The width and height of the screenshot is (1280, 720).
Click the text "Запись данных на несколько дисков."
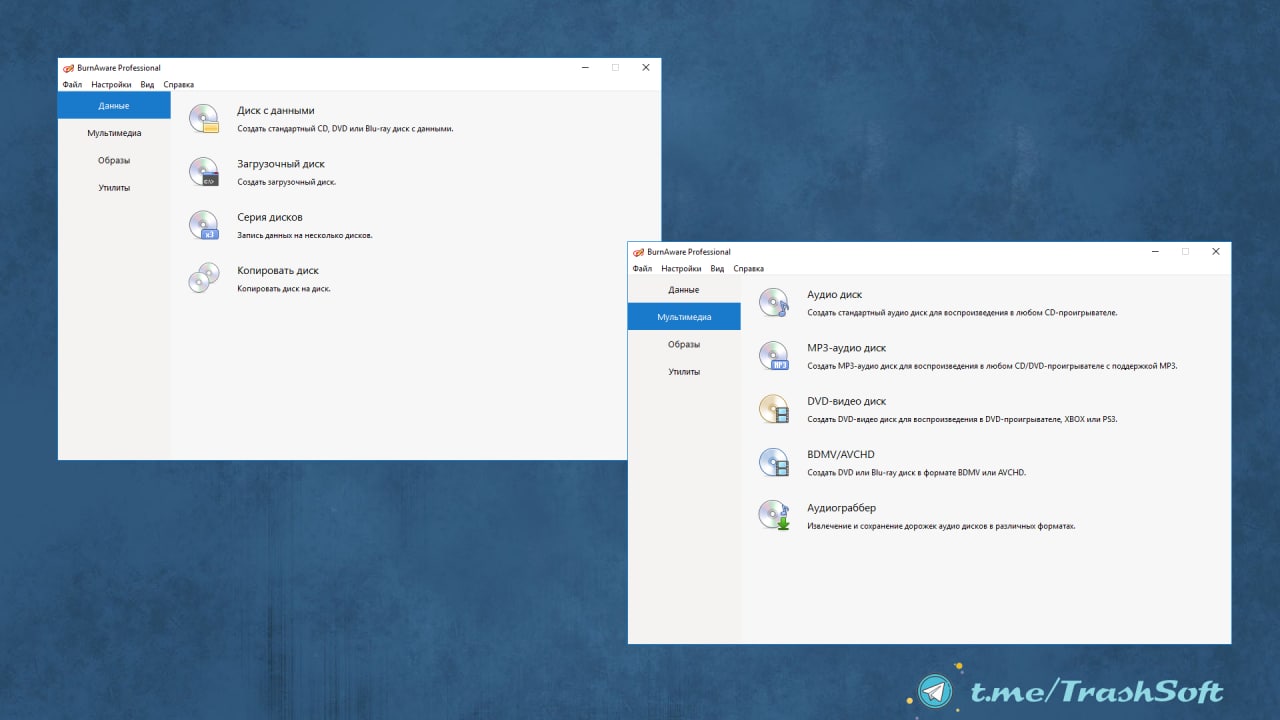click(305, 235)
